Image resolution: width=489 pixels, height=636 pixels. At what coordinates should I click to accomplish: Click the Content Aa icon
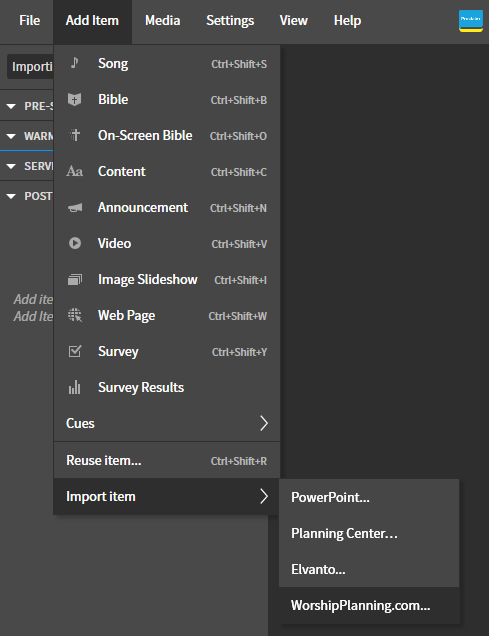tap(75, 171)
